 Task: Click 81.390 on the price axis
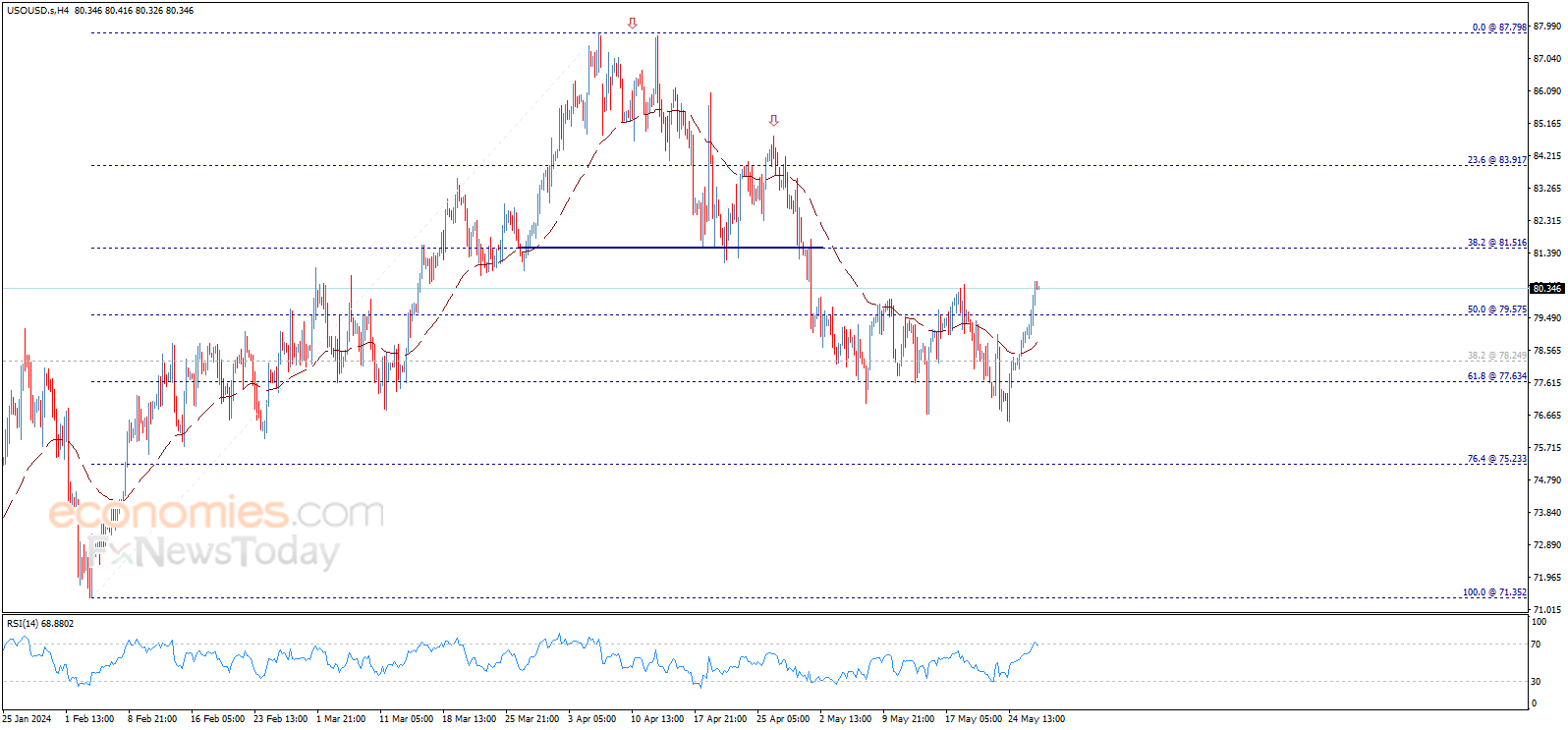pyautogui.click(x=1546, y=253)
